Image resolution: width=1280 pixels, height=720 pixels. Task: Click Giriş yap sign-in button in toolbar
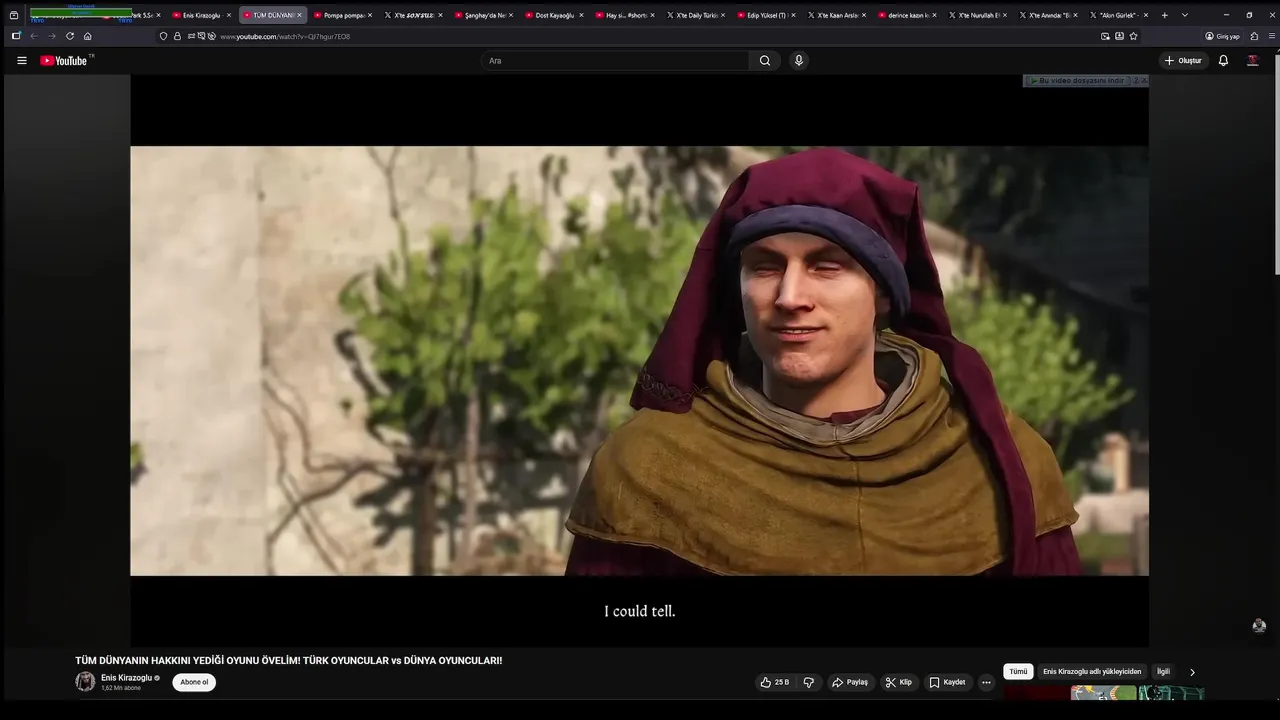tap(1222, 36)
